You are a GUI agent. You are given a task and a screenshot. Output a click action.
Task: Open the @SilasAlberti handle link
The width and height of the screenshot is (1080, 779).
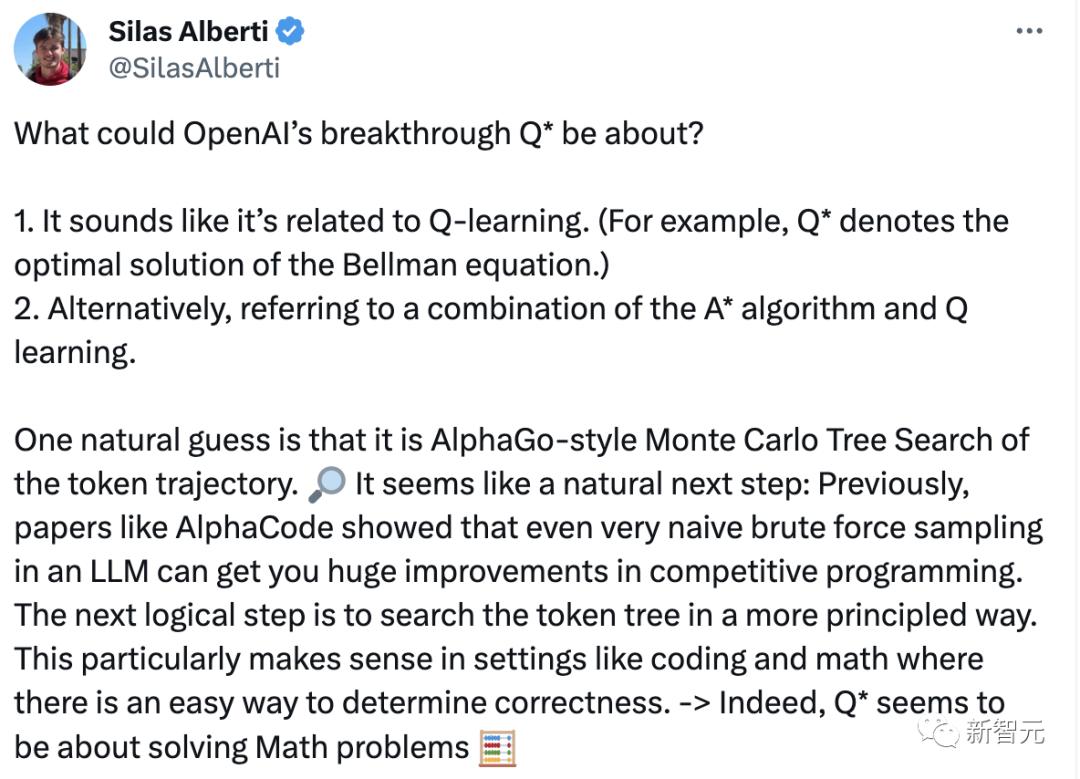click(194, 67)
